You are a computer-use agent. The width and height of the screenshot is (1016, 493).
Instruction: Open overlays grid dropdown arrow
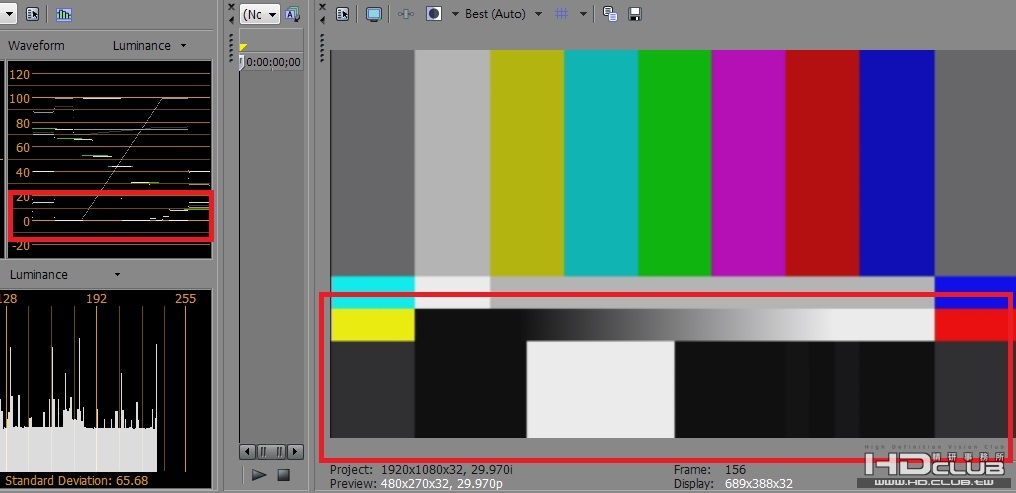point(583,14)
